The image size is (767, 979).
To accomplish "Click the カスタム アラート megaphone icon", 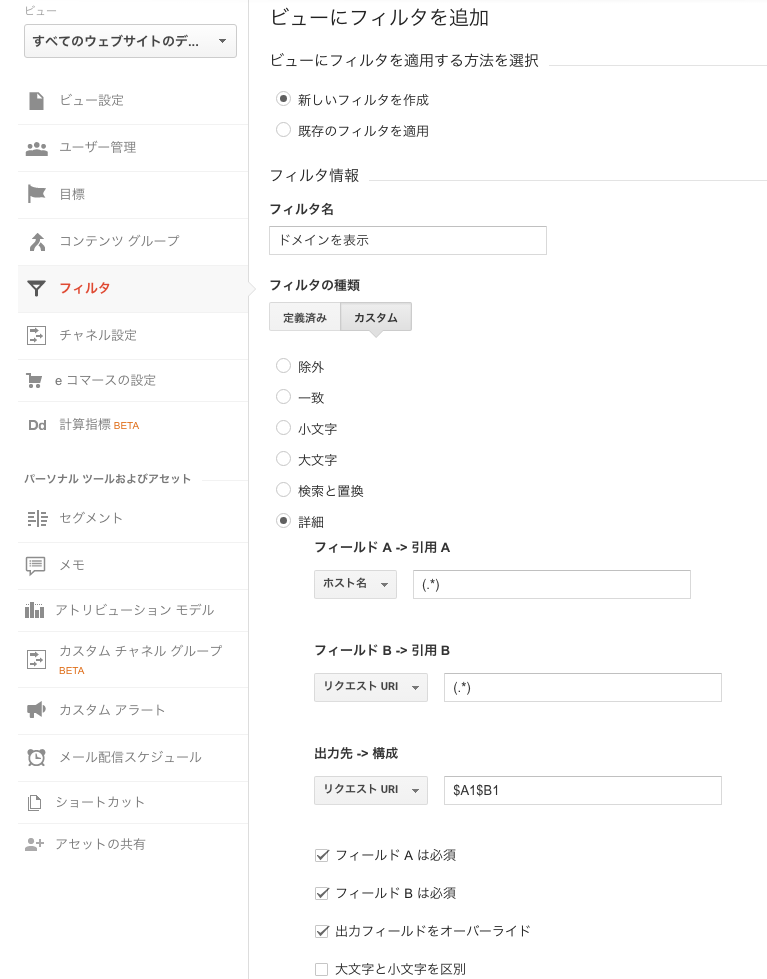I will click(x=36, y=710).
